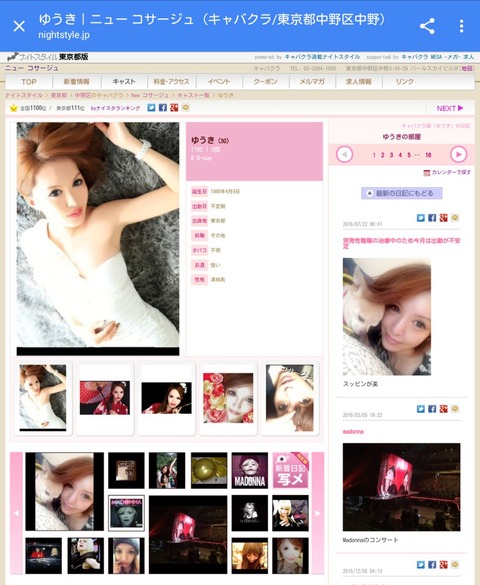Open the イベント navigation tab
This screenshot has height=585, width=480.
coord(219,81)
